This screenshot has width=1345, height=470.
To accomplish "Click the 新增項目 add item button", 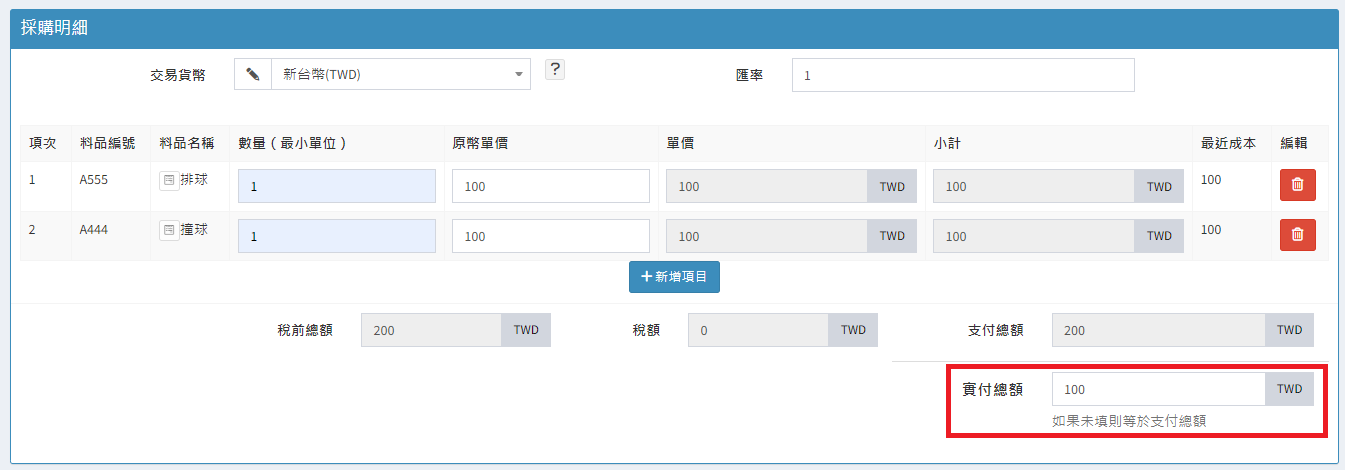I will (674, 277).
